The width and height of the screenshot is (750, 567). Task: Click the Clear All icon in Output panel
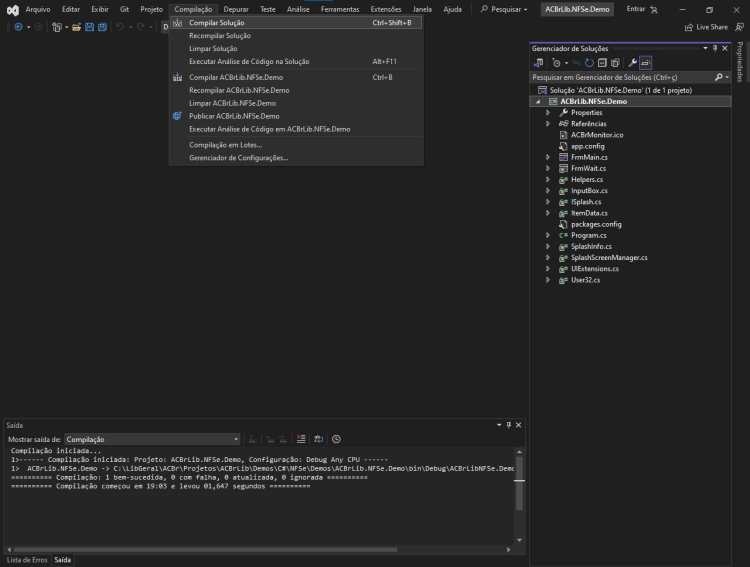tap(301, 439)
